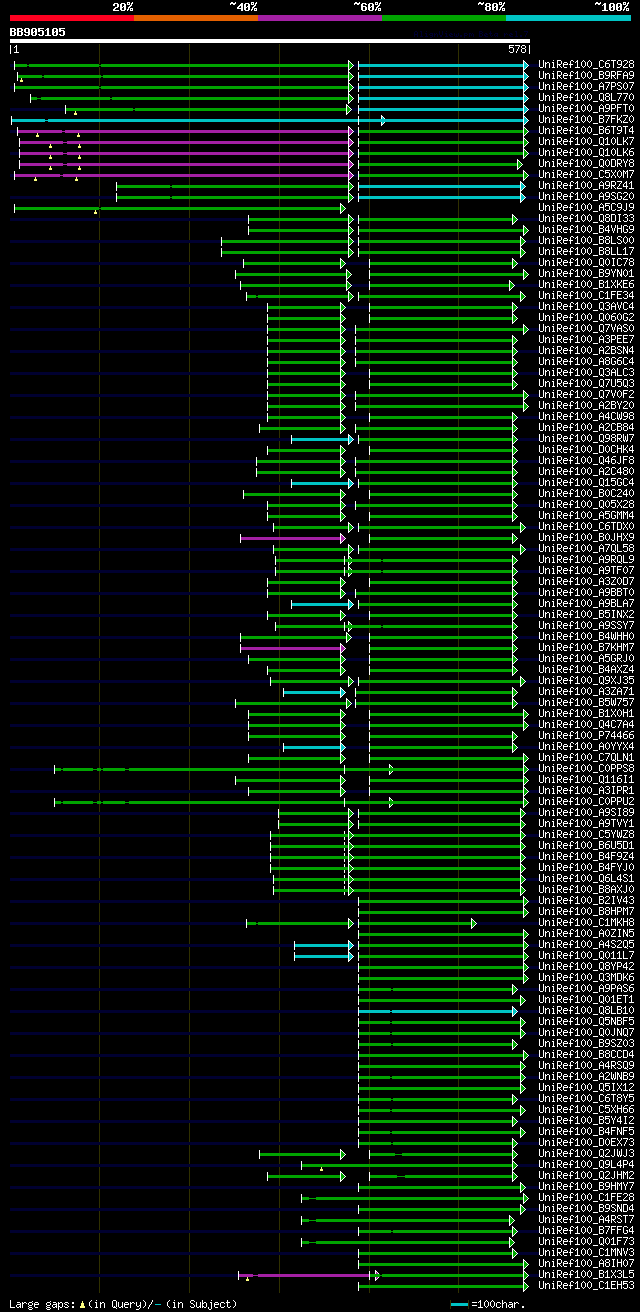Select the UniRef100_A9SI89 row label
The width and height of the screenshot is (640, 1312).
tap(586, 812)
